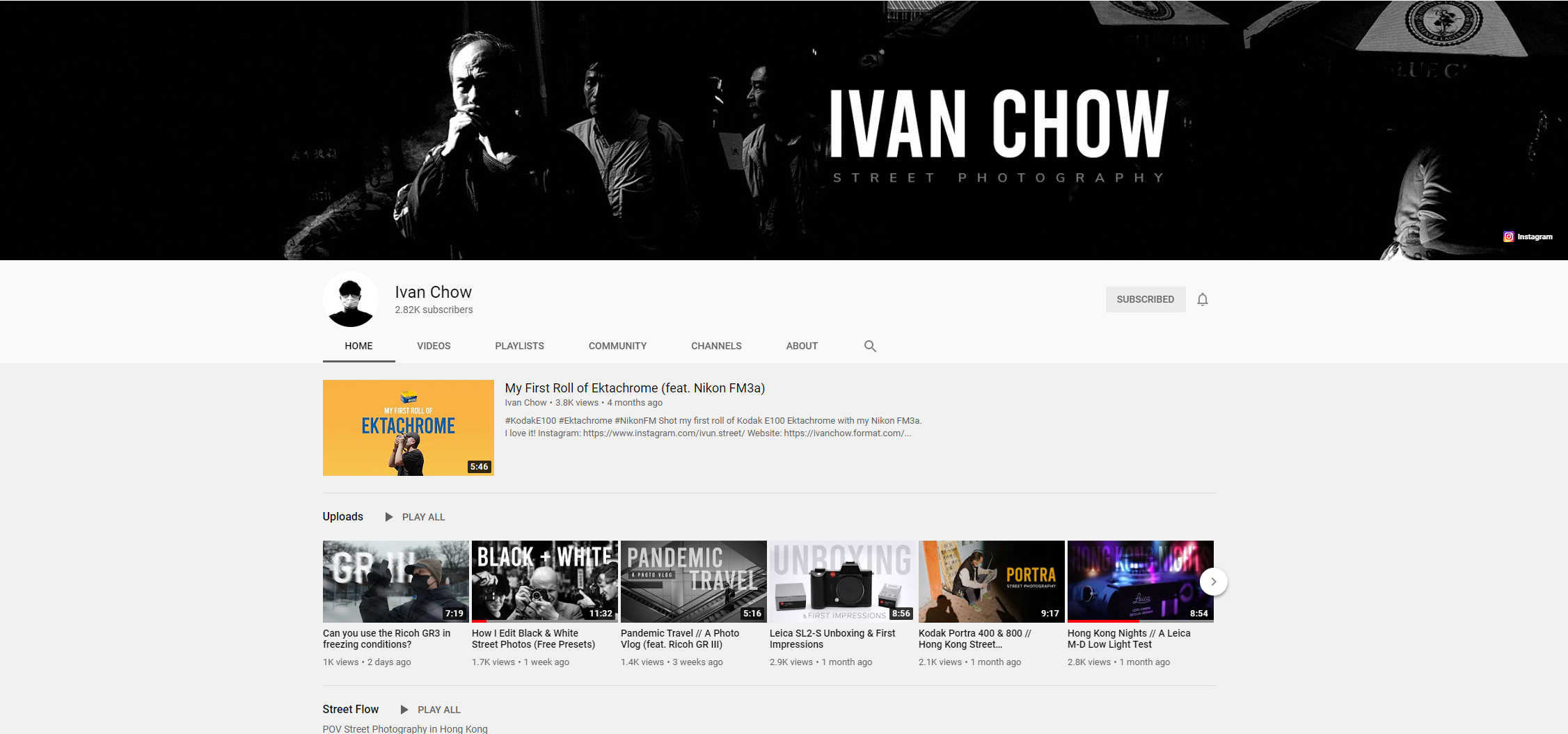The width and height of the screenshot is (1568, 734).
Task: Open the Street Flow playlist heading
Action: (351, 709)
